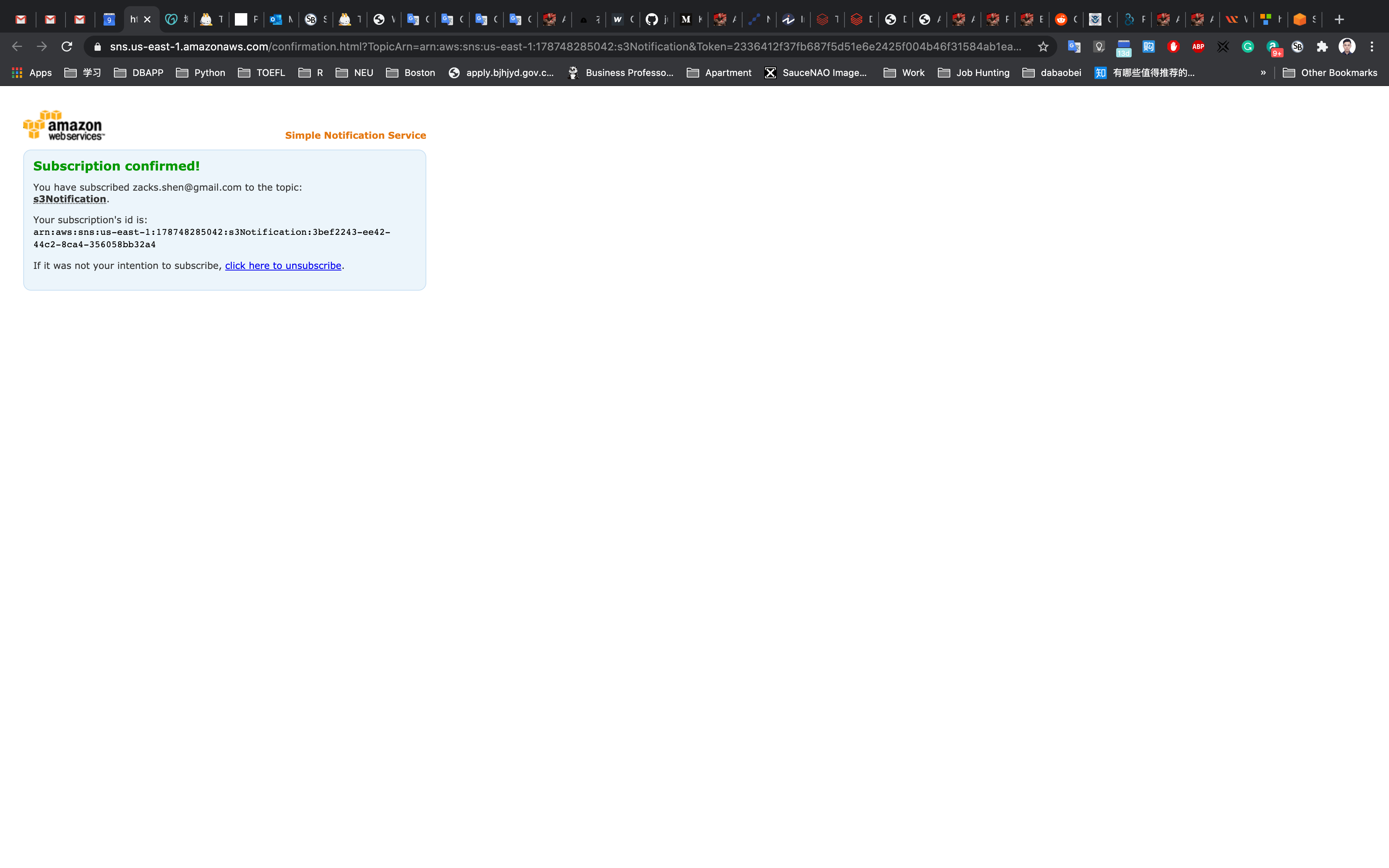
Task: Click the 'click here to unsubscribe' link
Action: click(x=283, y=265)
